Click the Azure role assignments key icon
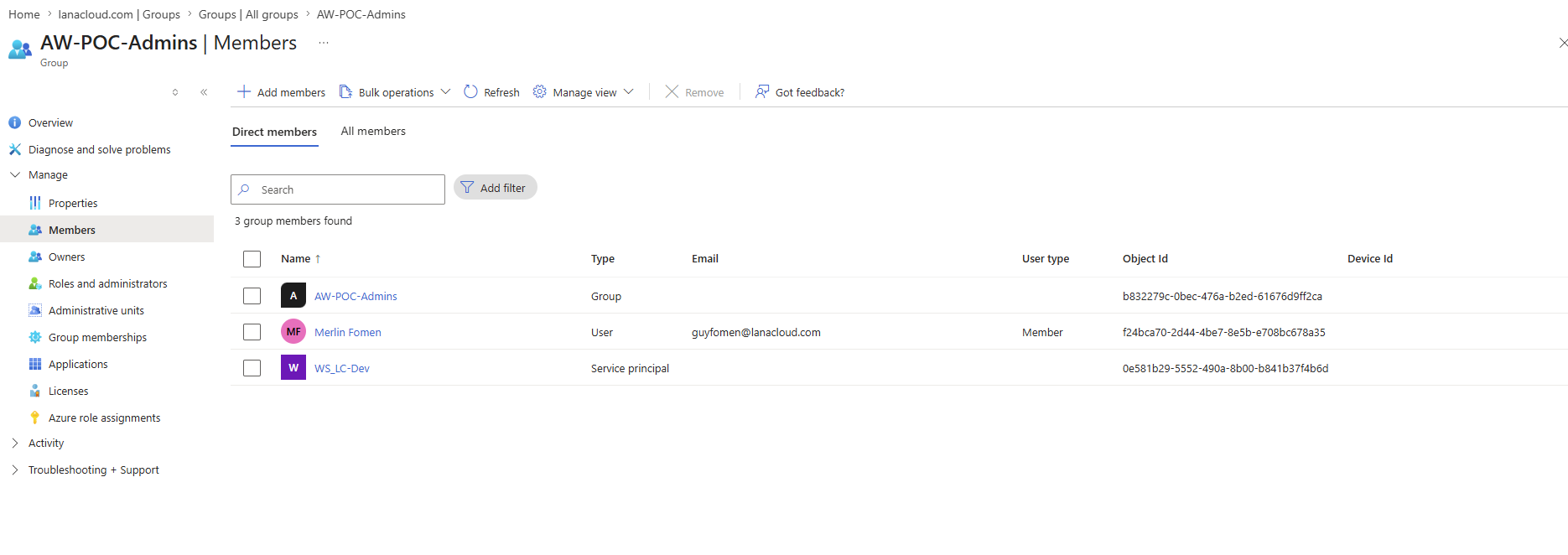 (34, 418)
